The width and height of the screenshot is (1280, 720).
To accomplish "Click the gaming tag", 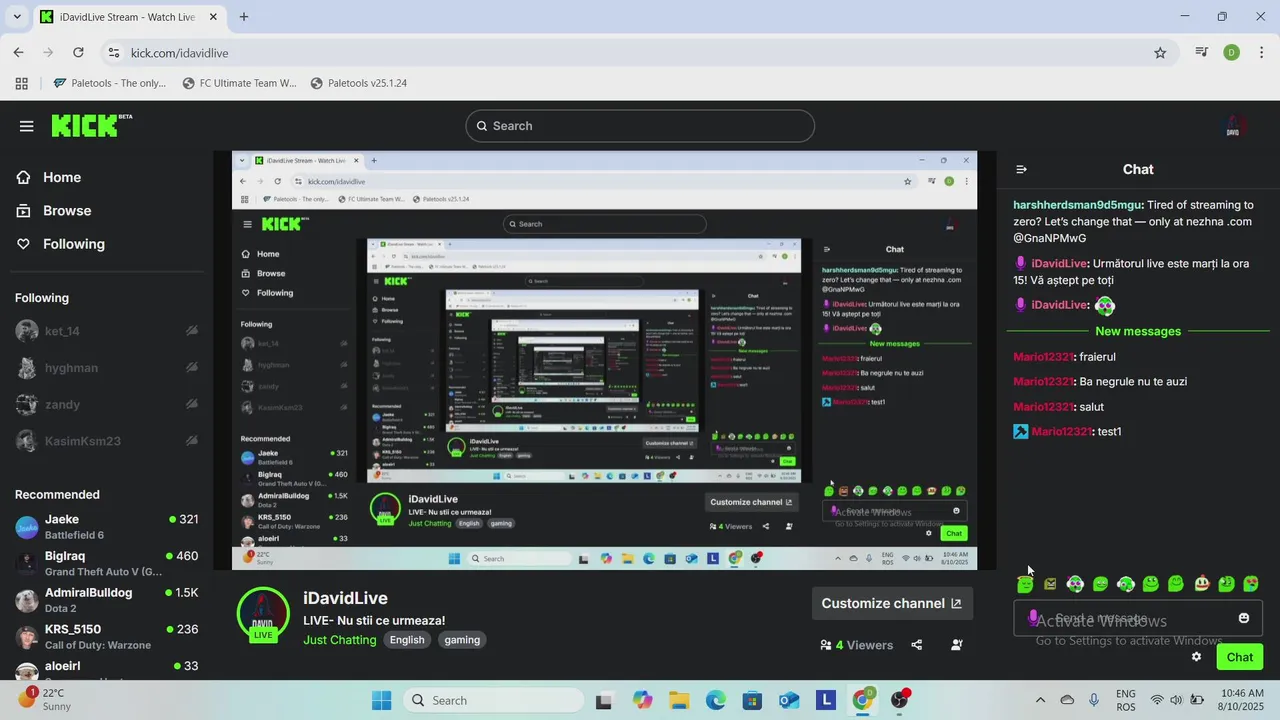I will 462,640.
